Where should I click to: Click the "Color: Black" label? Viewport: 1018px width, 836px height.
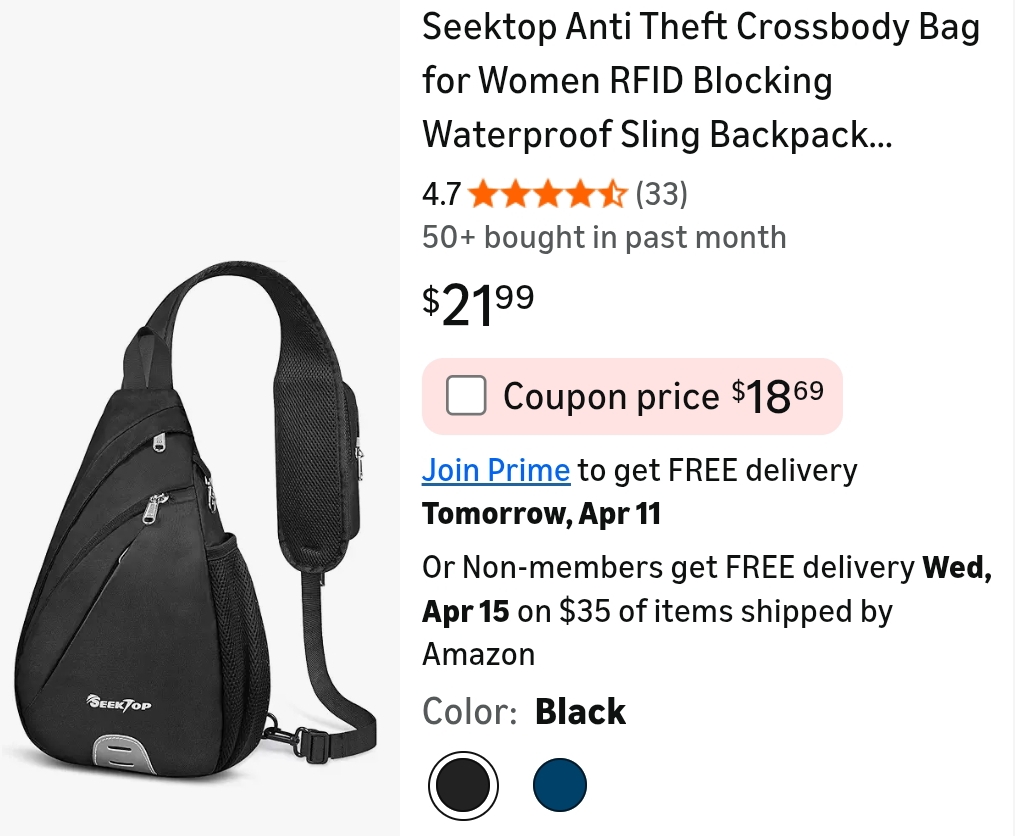tap(524, 712)
